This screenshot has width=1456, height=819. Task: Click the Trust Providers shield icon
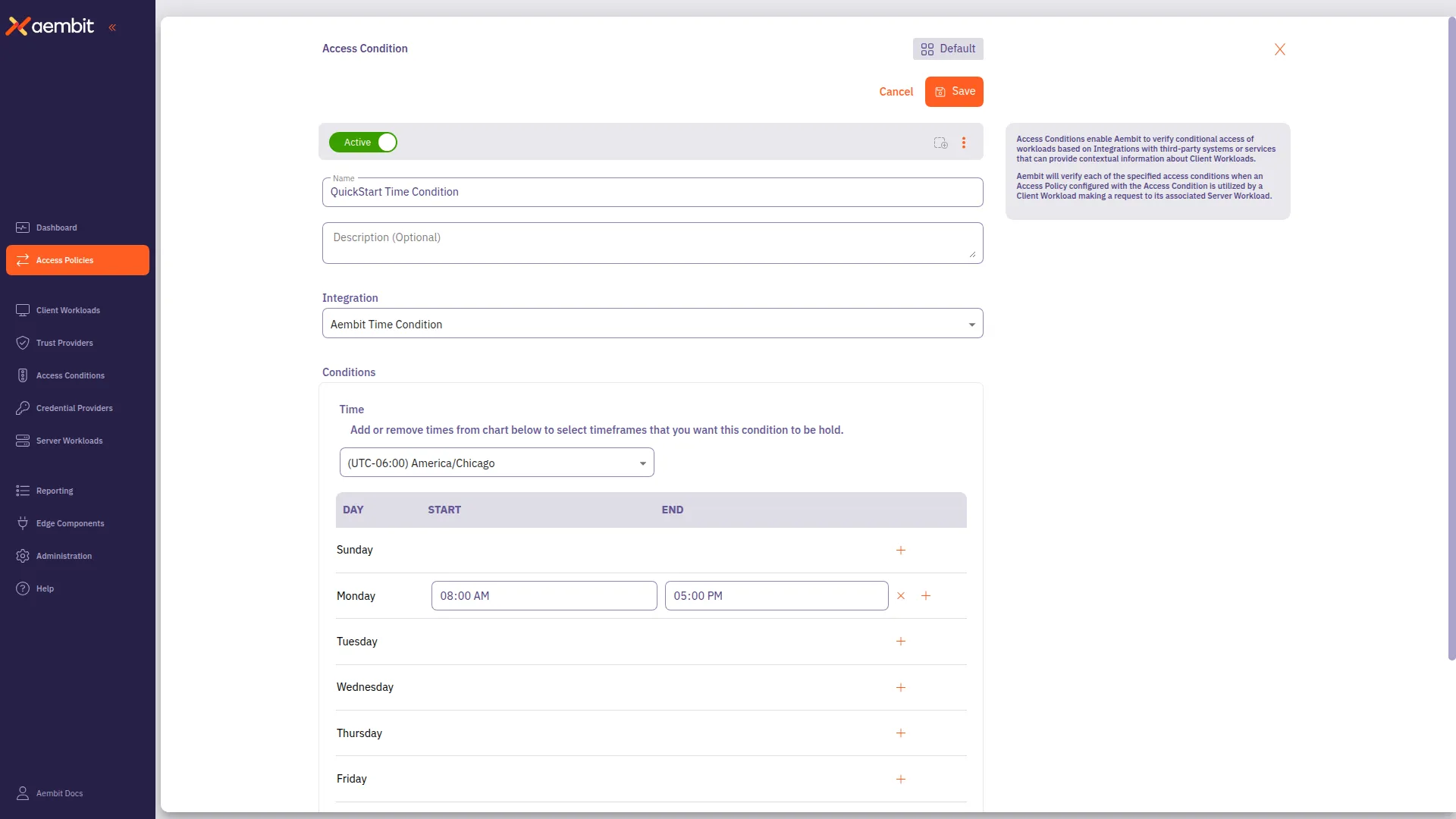coord(23,343)
